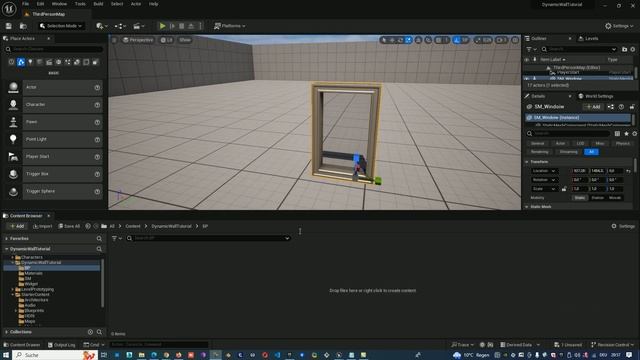Open camera speed setting in viewport
Image resolution: width=640 pixels, height=360 pixels.
pos(501,40)
